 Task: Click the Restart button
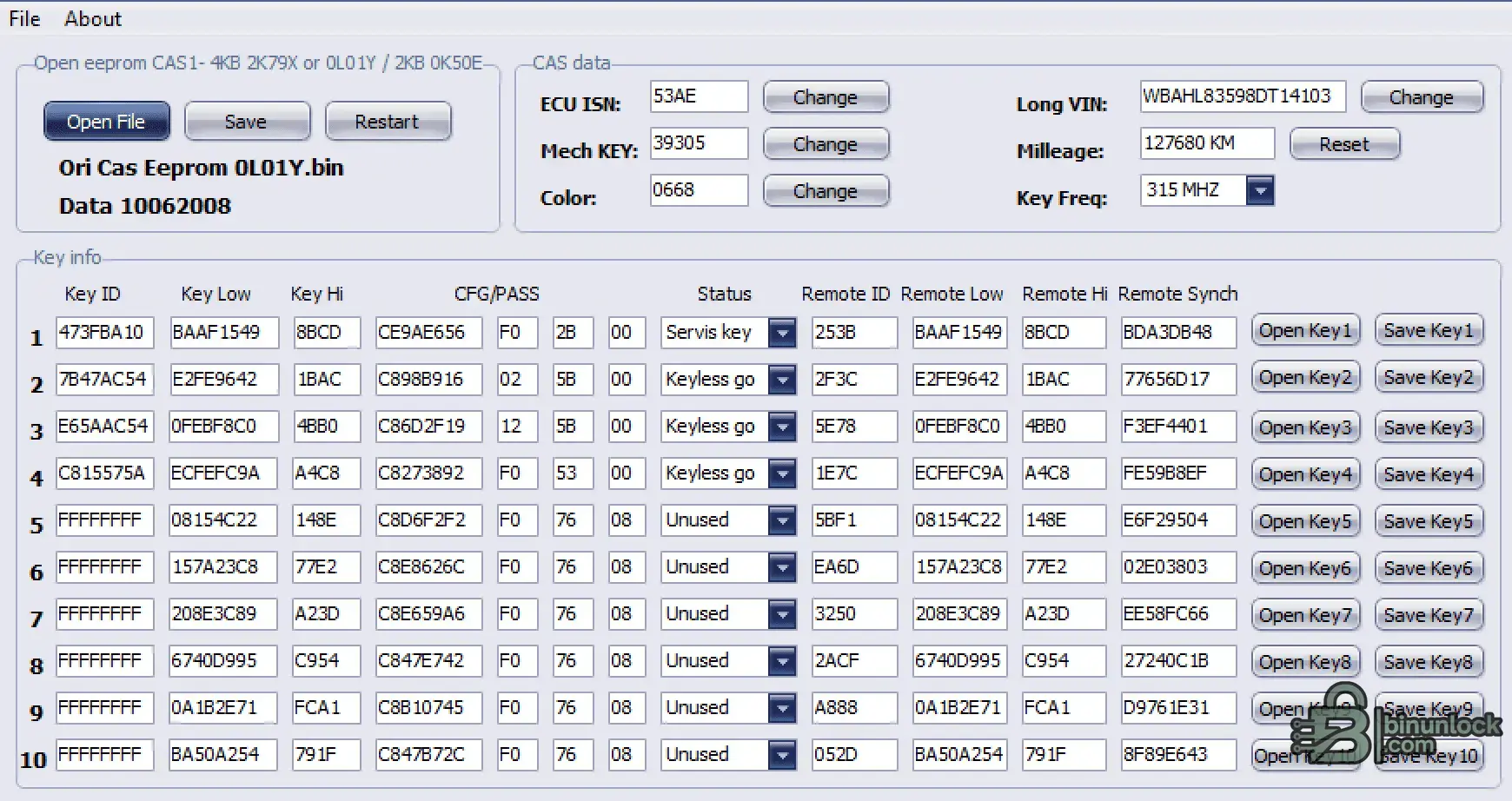pyautogui.click(x=387, y=122)
